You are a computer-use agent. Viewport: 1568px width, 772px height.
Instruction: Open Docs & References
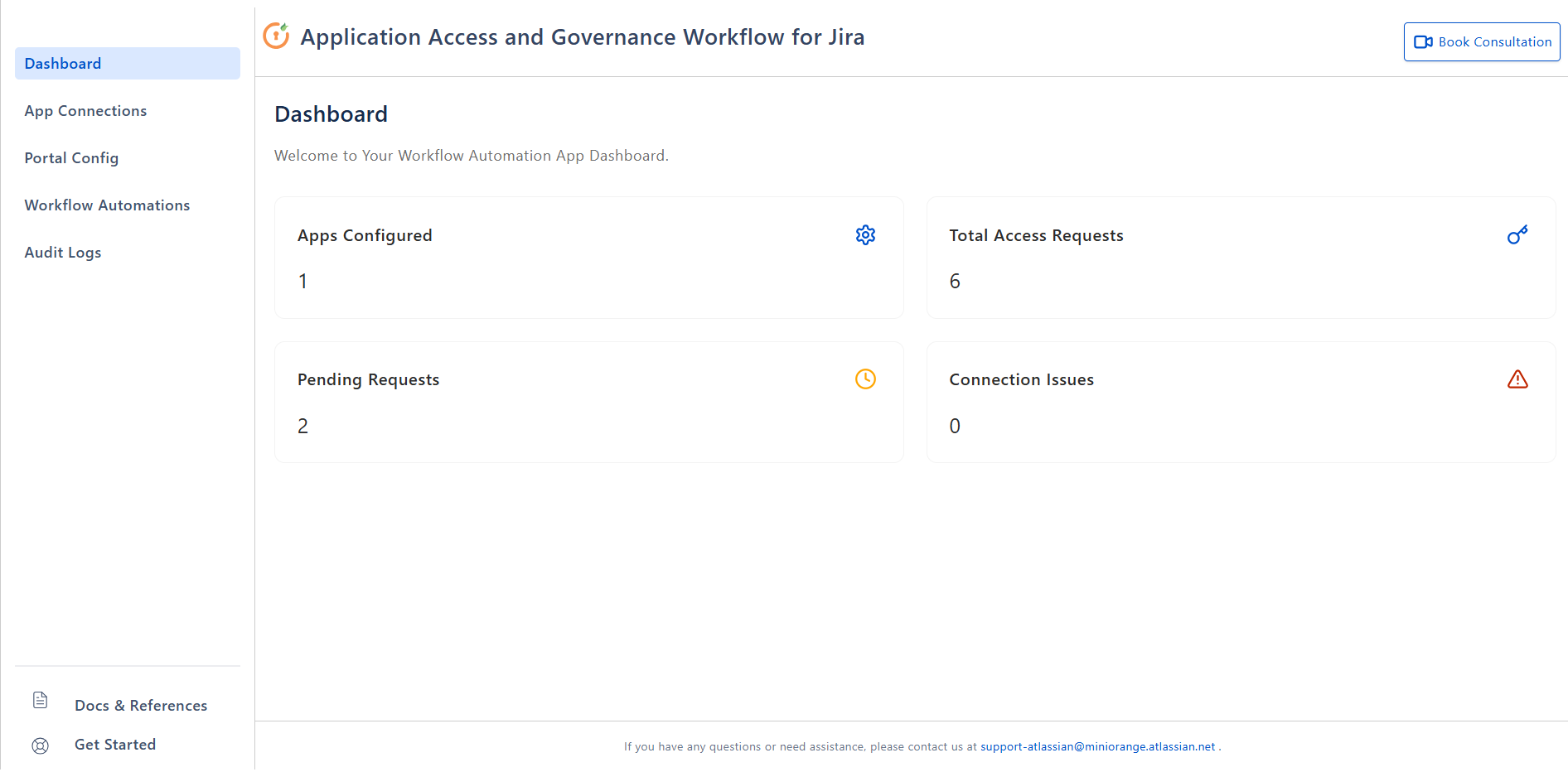tap(140, 705)
